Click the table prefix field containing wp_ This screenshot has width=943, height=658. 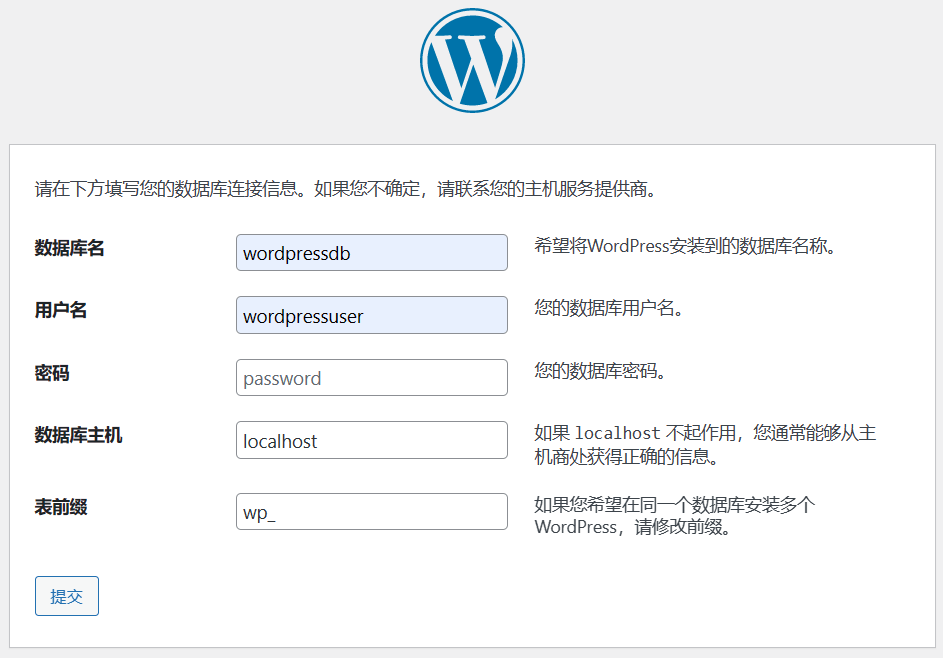coord(372,512)
